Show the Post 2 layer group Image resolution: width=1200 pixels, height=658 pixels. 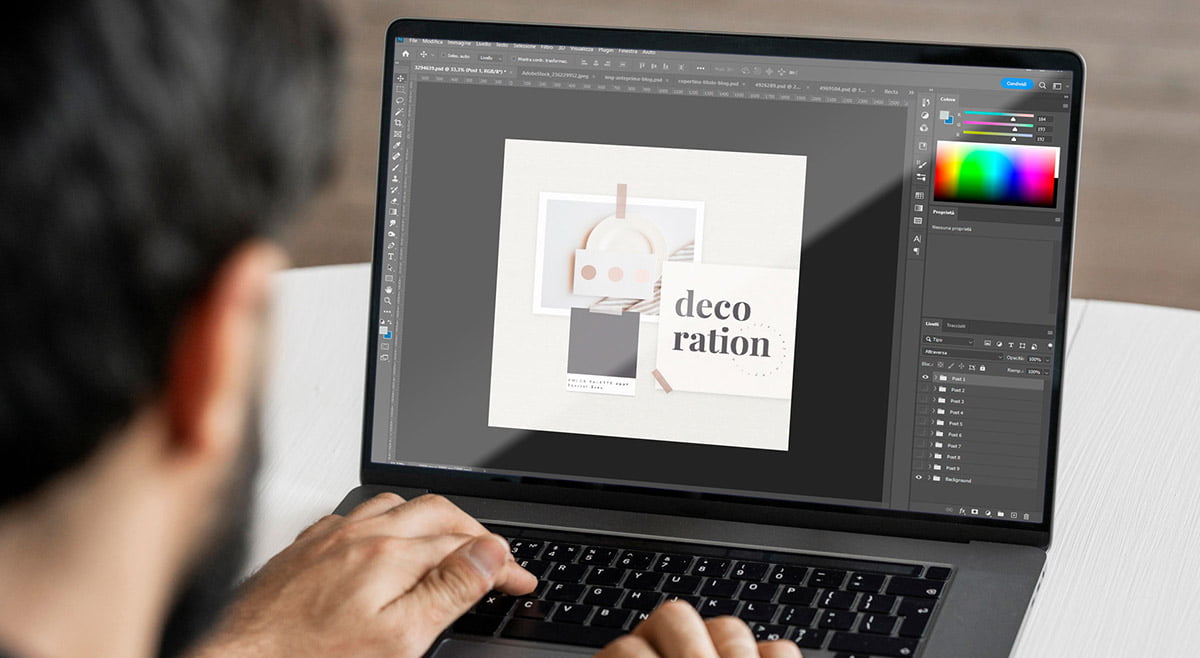[x=922, y=389]
